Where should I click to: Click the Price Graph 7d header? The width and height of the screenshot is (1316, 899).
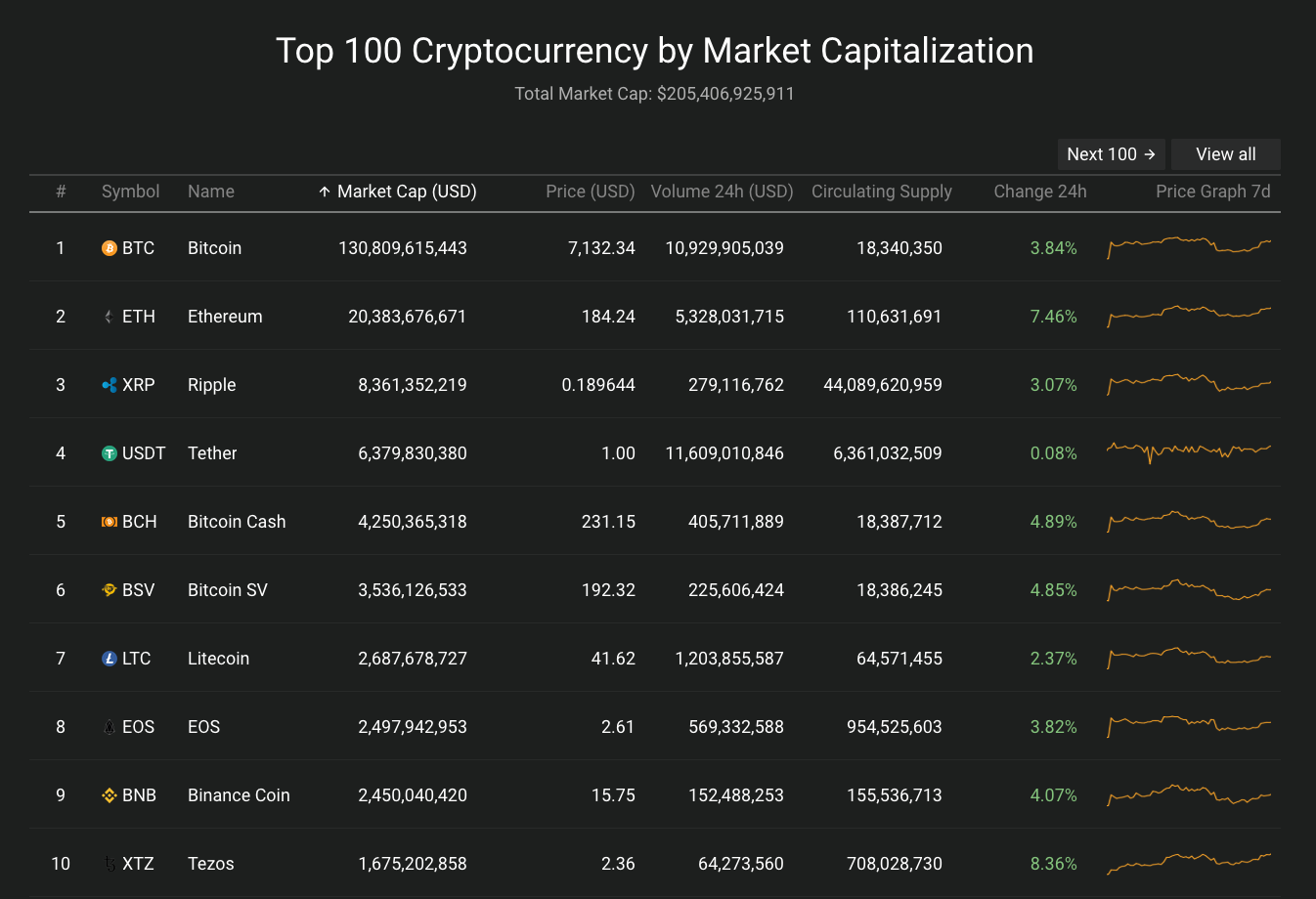tap(1213, 192)
